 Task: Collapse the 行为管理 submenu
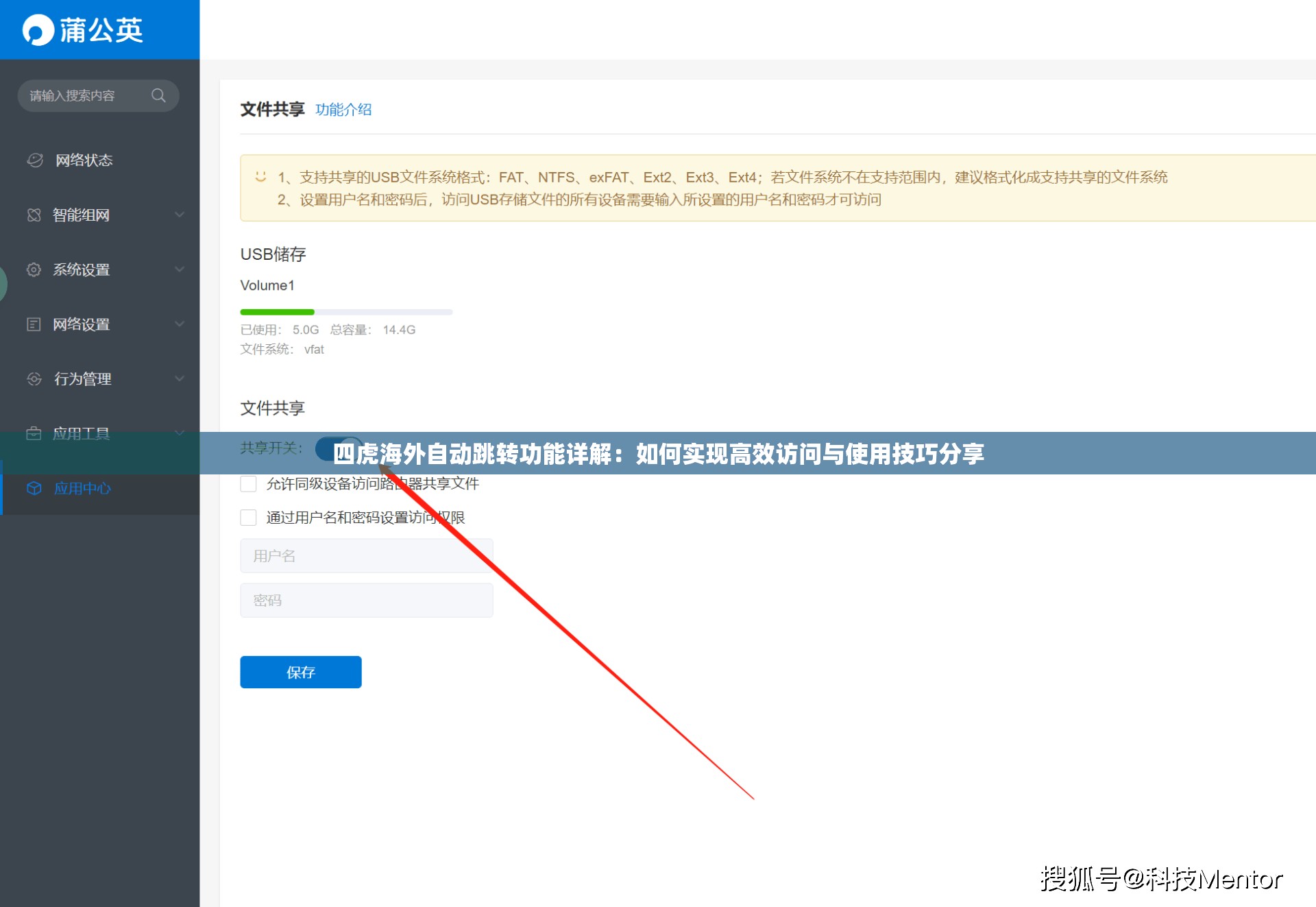click(180, 378)
